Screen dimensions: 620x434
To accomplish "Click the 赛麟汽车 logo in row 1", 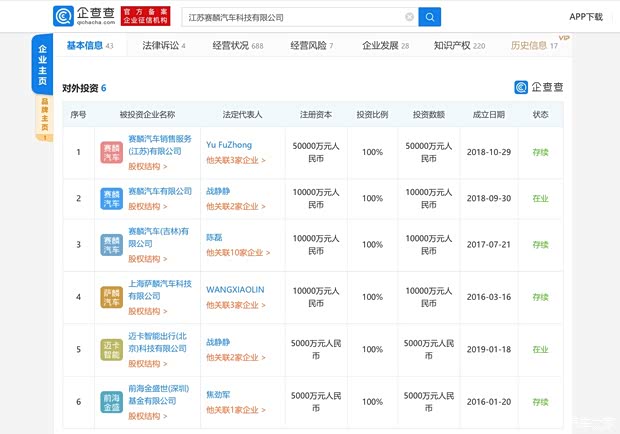I will 111,151.
